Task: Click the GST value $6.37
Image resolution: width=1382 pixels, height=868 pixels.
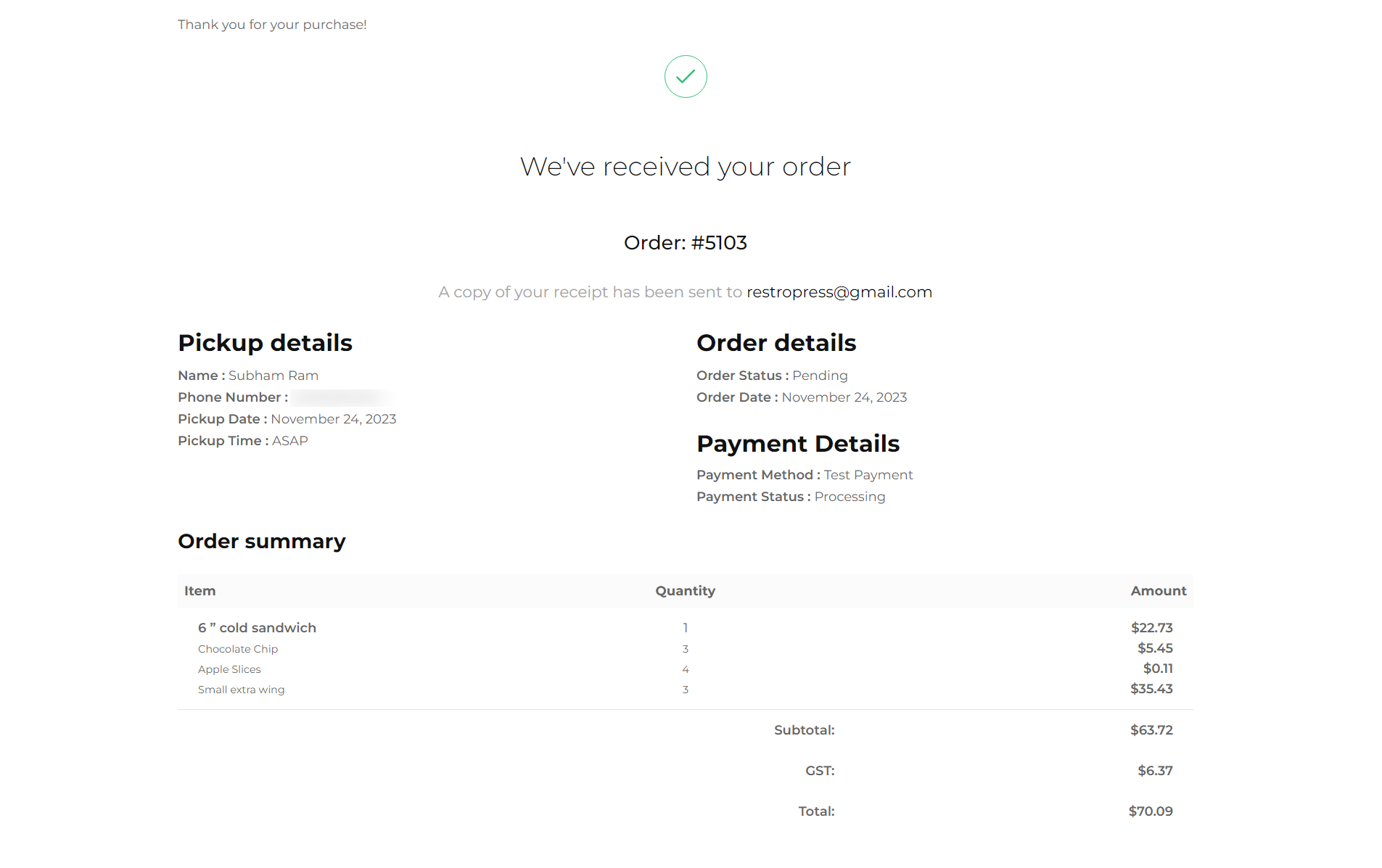Action: (x=1154, y=771)
